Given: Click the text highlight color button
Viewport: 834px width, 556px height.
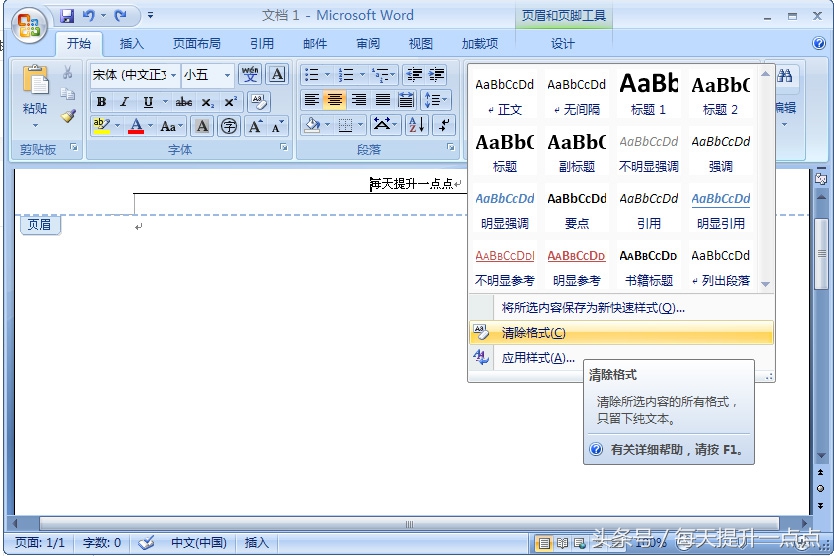Looking at the screenshot, I should (101, 127).
